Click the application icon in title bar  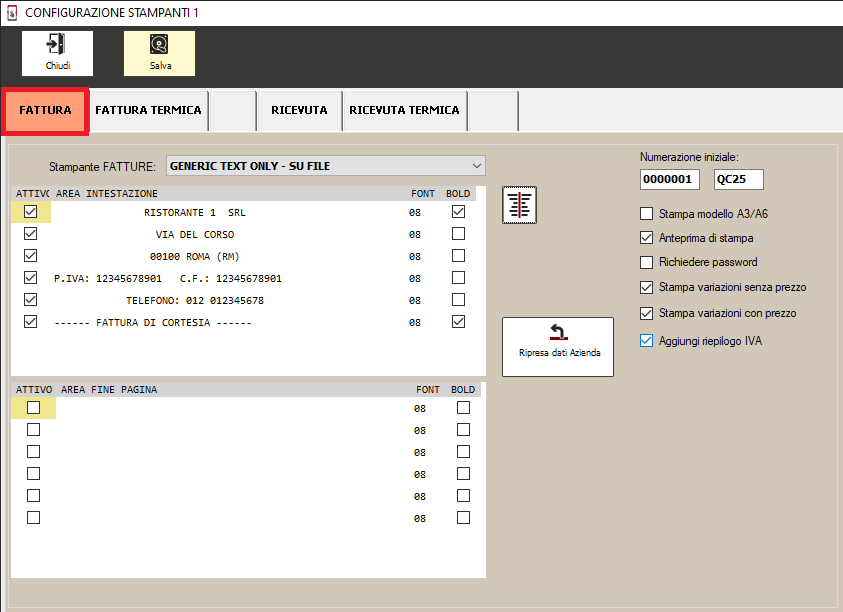13,13
